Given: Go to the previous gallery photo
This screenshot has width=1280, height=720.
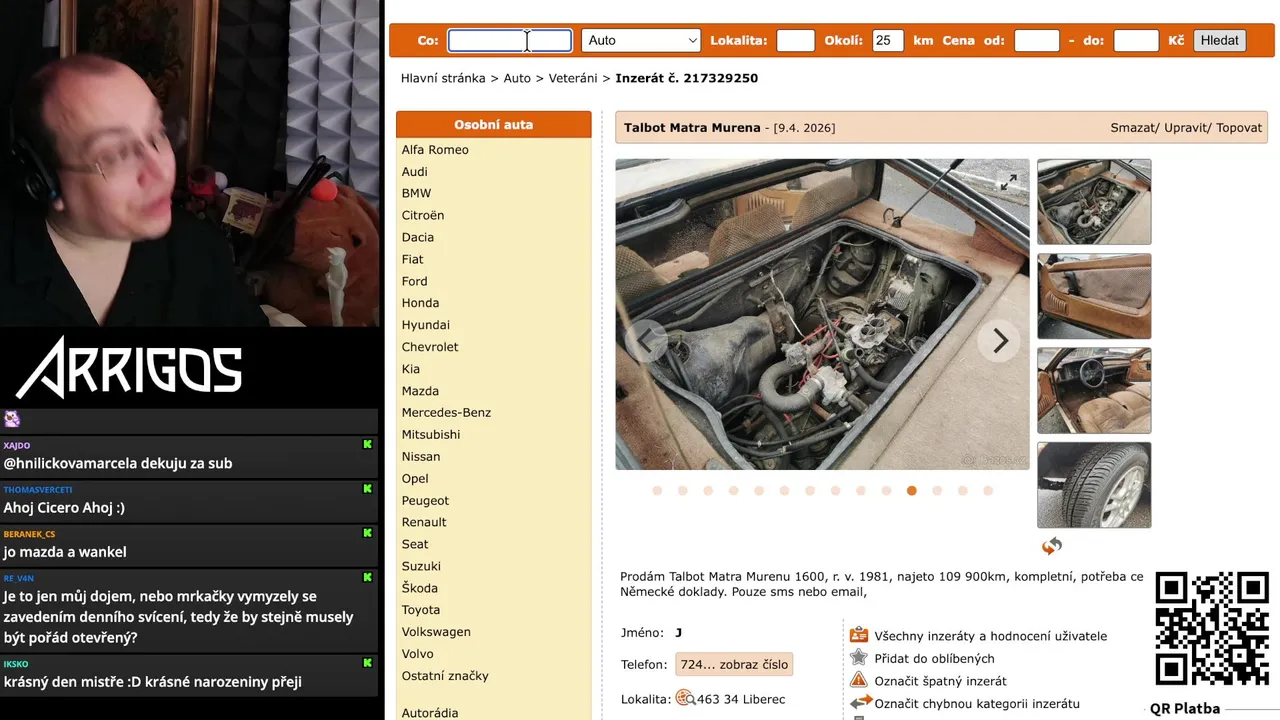Looking at the screenshot, I should [645, 341].
